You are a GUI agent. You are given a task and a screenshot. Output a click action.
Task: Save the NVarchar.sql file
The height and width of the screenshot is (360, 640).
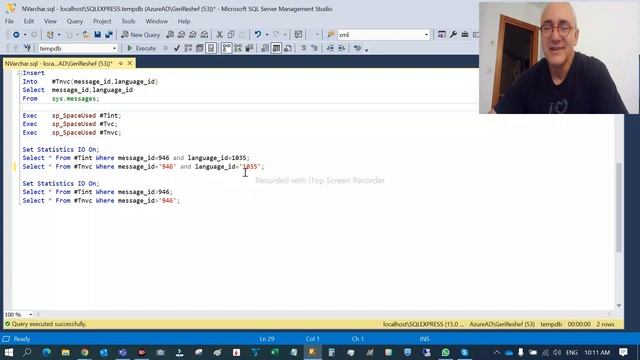(97, 35)
